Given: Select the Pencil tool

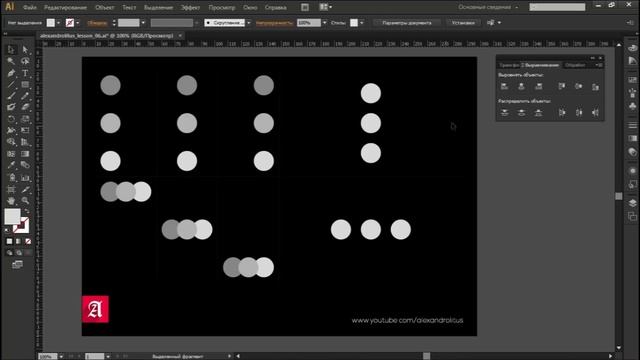Looking at the screenshot, I should tap(25, 96).
